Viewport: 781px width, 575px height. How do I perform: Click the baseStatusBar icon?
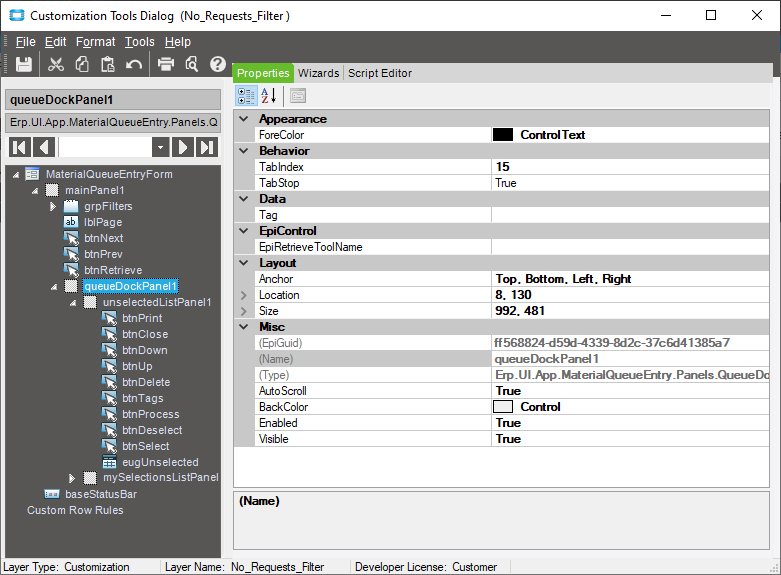click(x=52, y=494)
